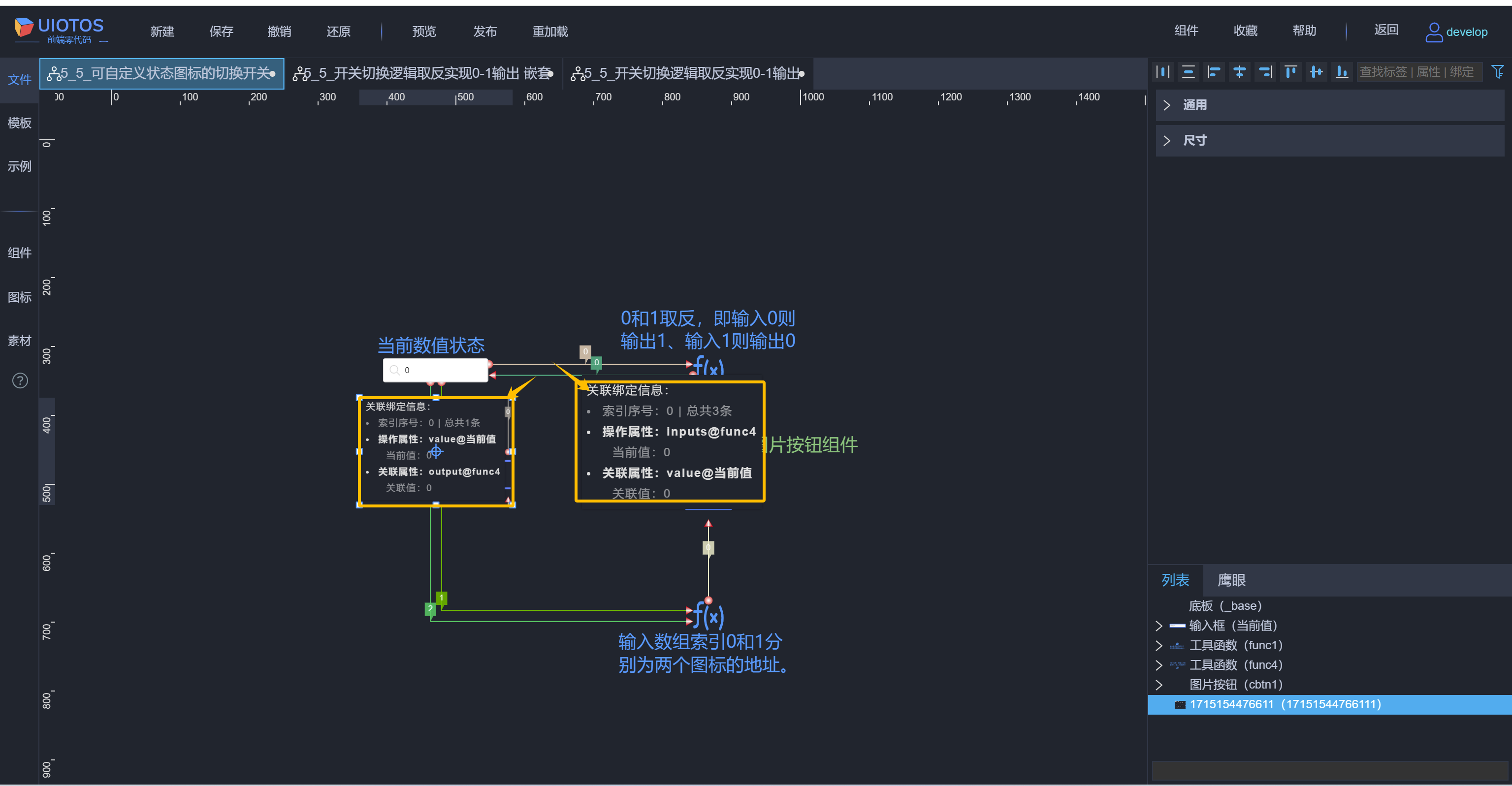Open the second 开关切换逻辑 嵌套 file tab
This screenshot has width=1512, height=786.
click(422, 73)
